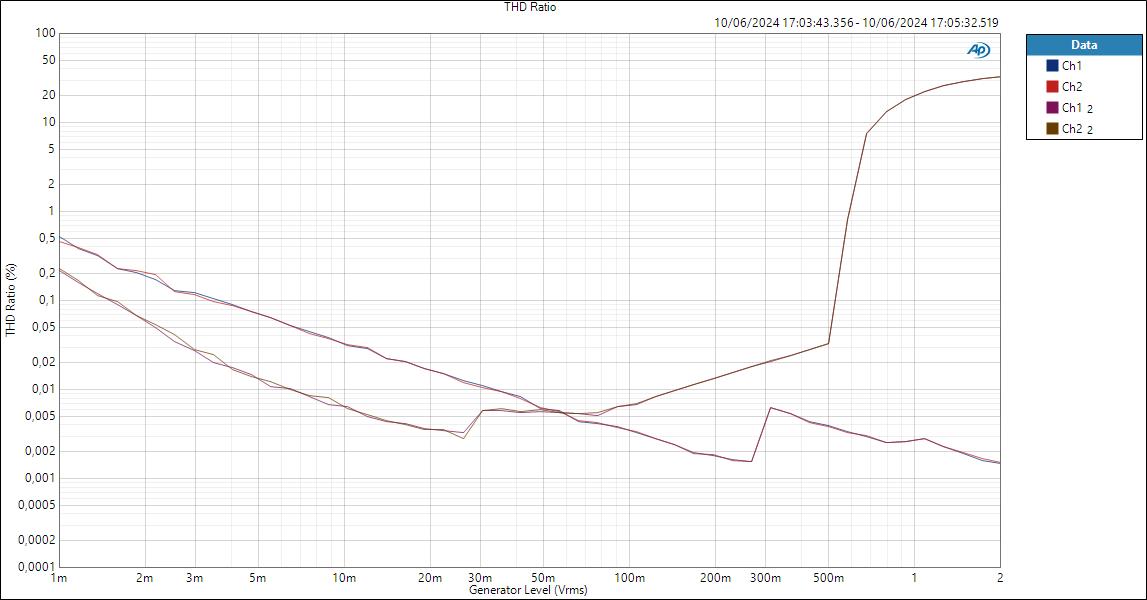Click the 0,001 tick label on Y axis
The image size is (1147, 600).
pyautogui.click(x=40, y=478)
